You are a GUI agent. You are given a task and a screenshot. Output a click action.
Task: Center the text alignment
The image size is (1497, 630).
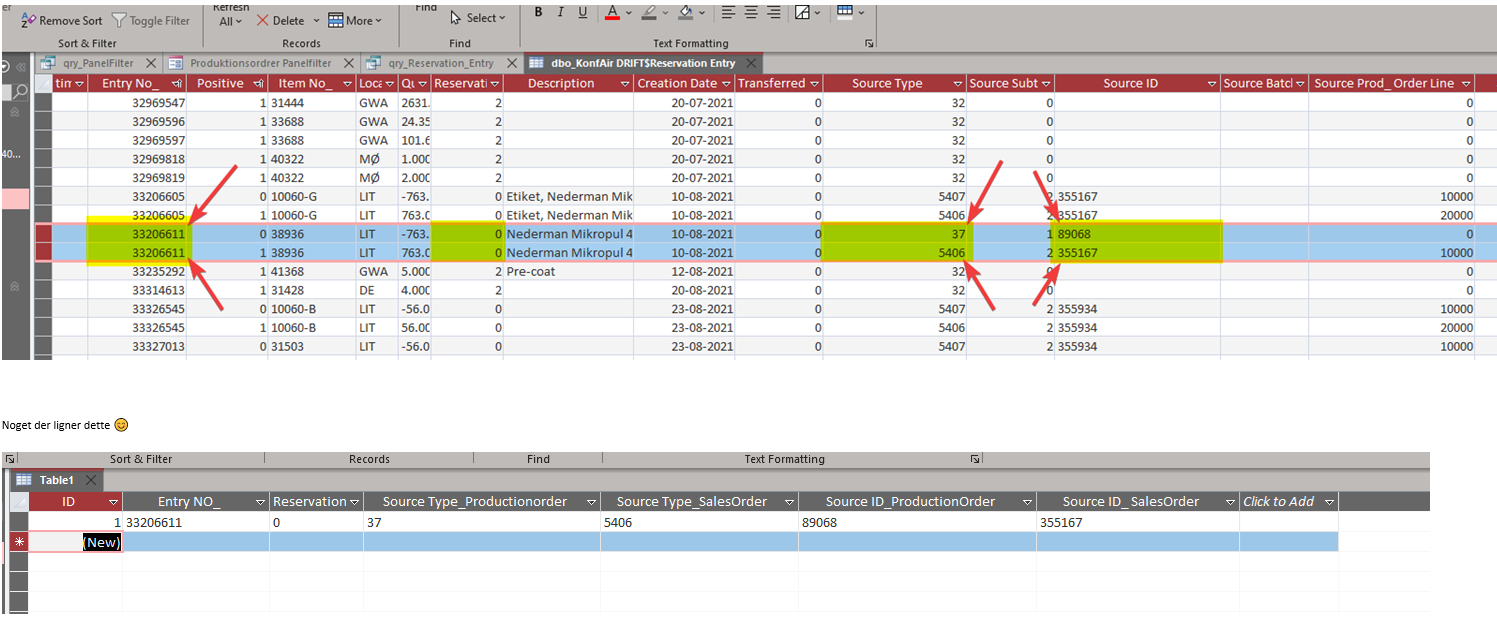pyautogui.click(x=751, y=12)
